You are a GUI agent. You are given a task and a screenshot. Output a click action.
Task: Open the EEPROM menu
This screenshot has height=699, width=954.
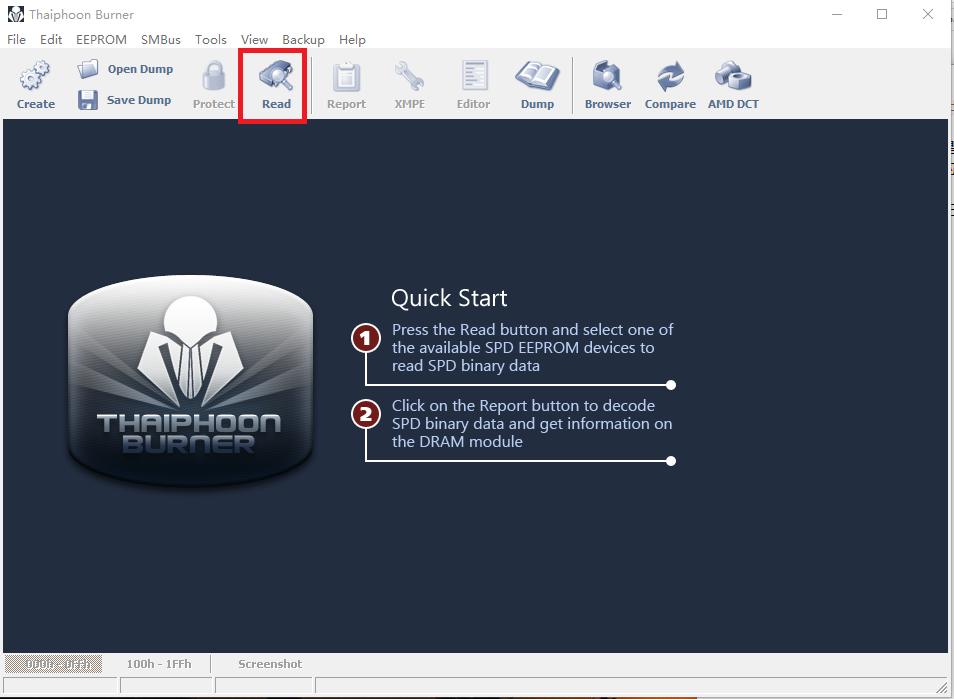pos(101,40)
